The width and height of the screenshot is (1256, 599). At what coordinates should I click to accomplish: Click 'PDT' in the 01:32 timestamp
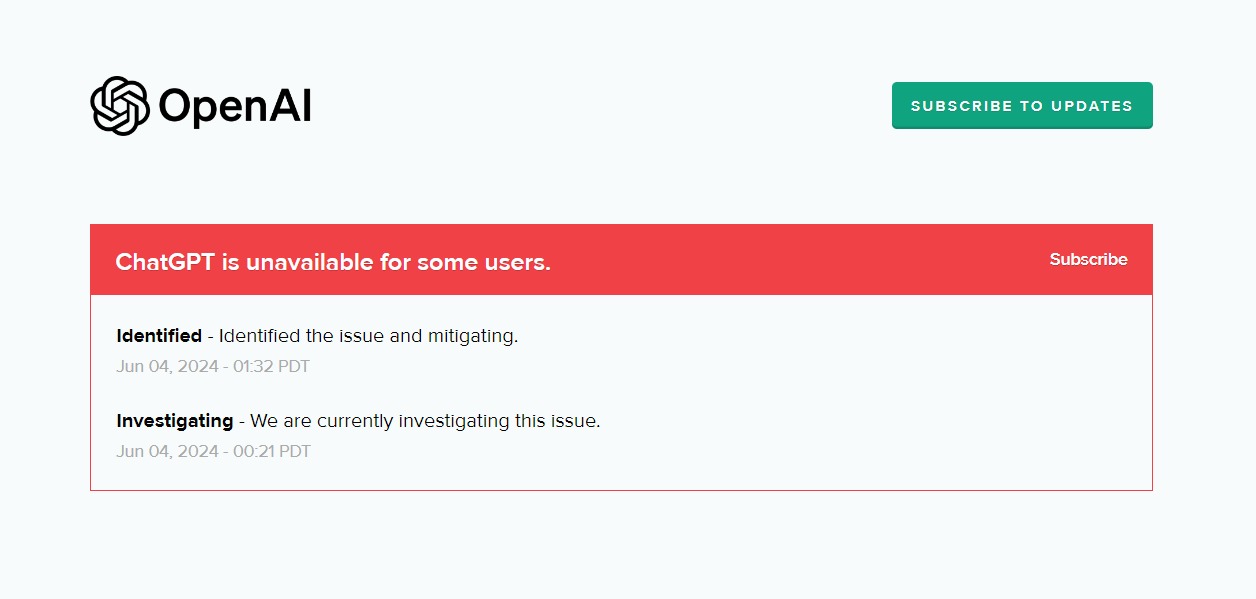294,366
